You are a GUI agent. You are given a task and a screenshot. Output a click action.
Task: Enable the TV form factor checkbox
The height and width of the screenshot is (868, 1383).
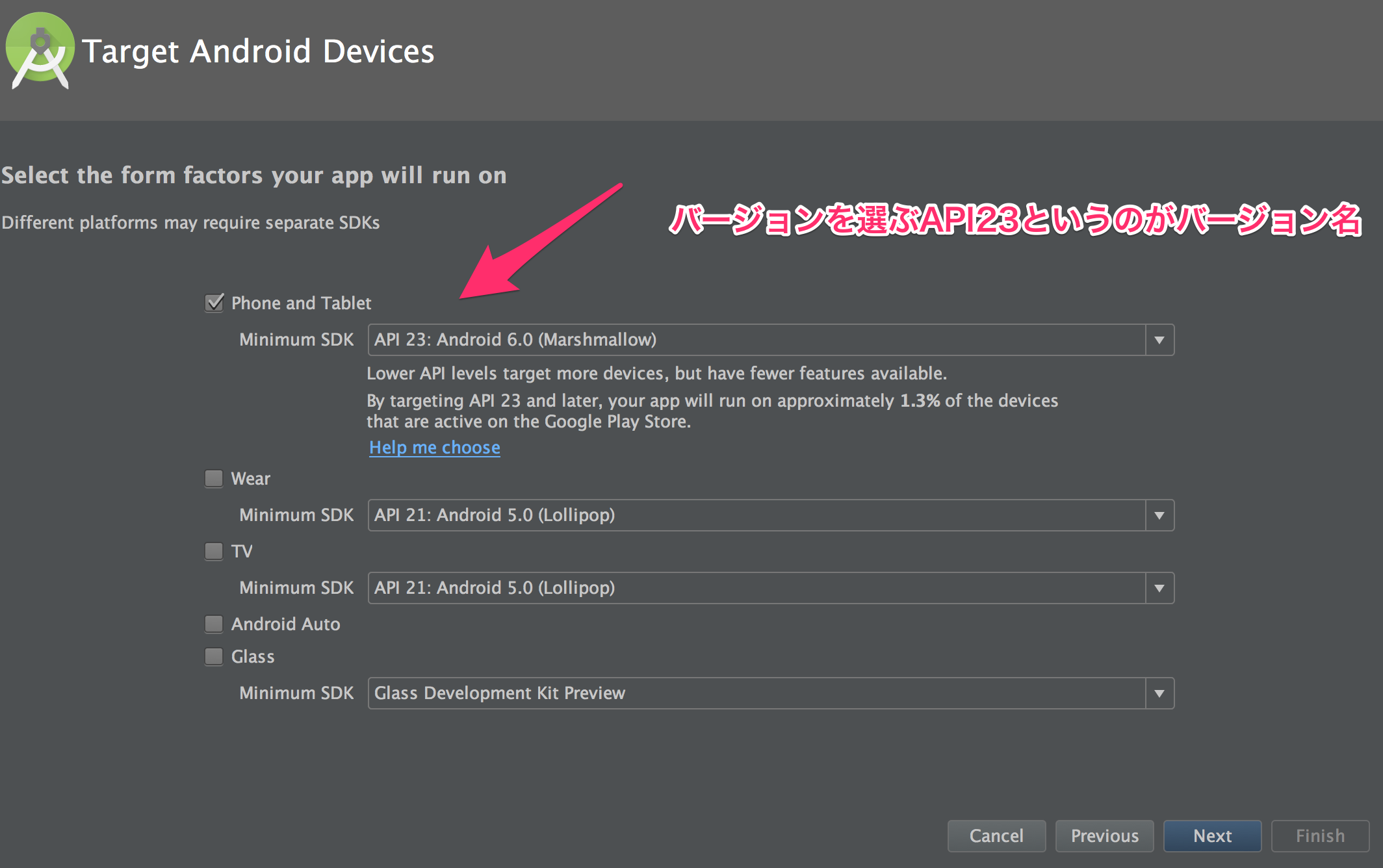coord(214,552)
